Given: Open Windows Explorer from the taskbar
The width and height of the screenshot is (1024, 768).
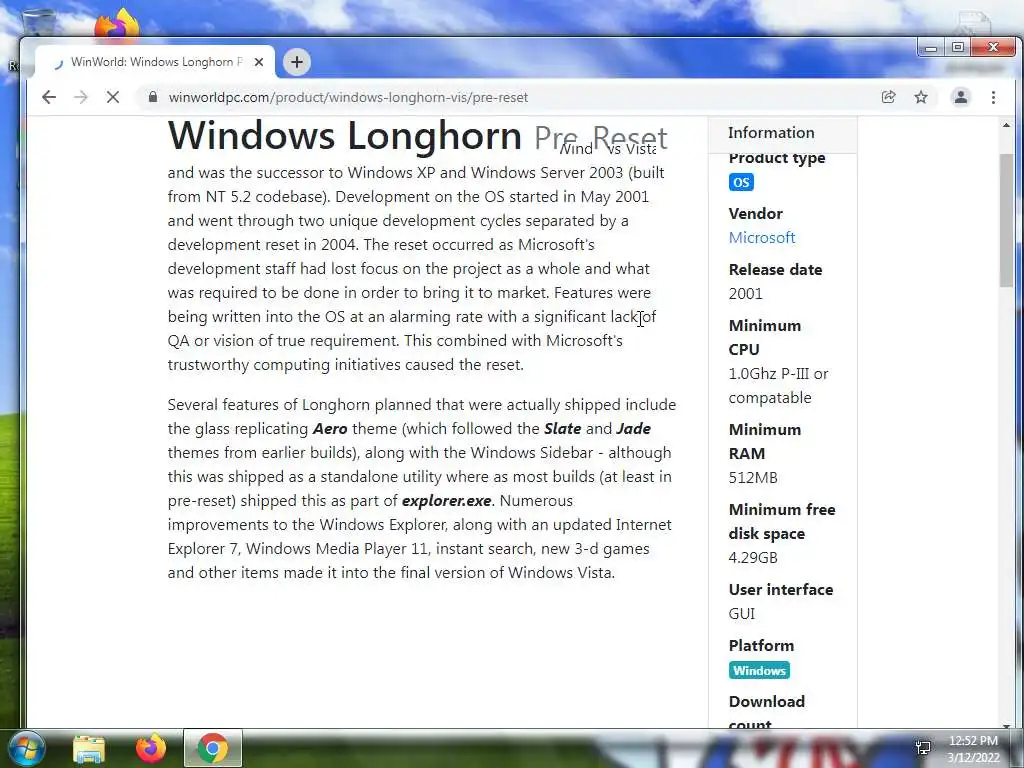Looking at the screenshot, I should coord(89,748).
